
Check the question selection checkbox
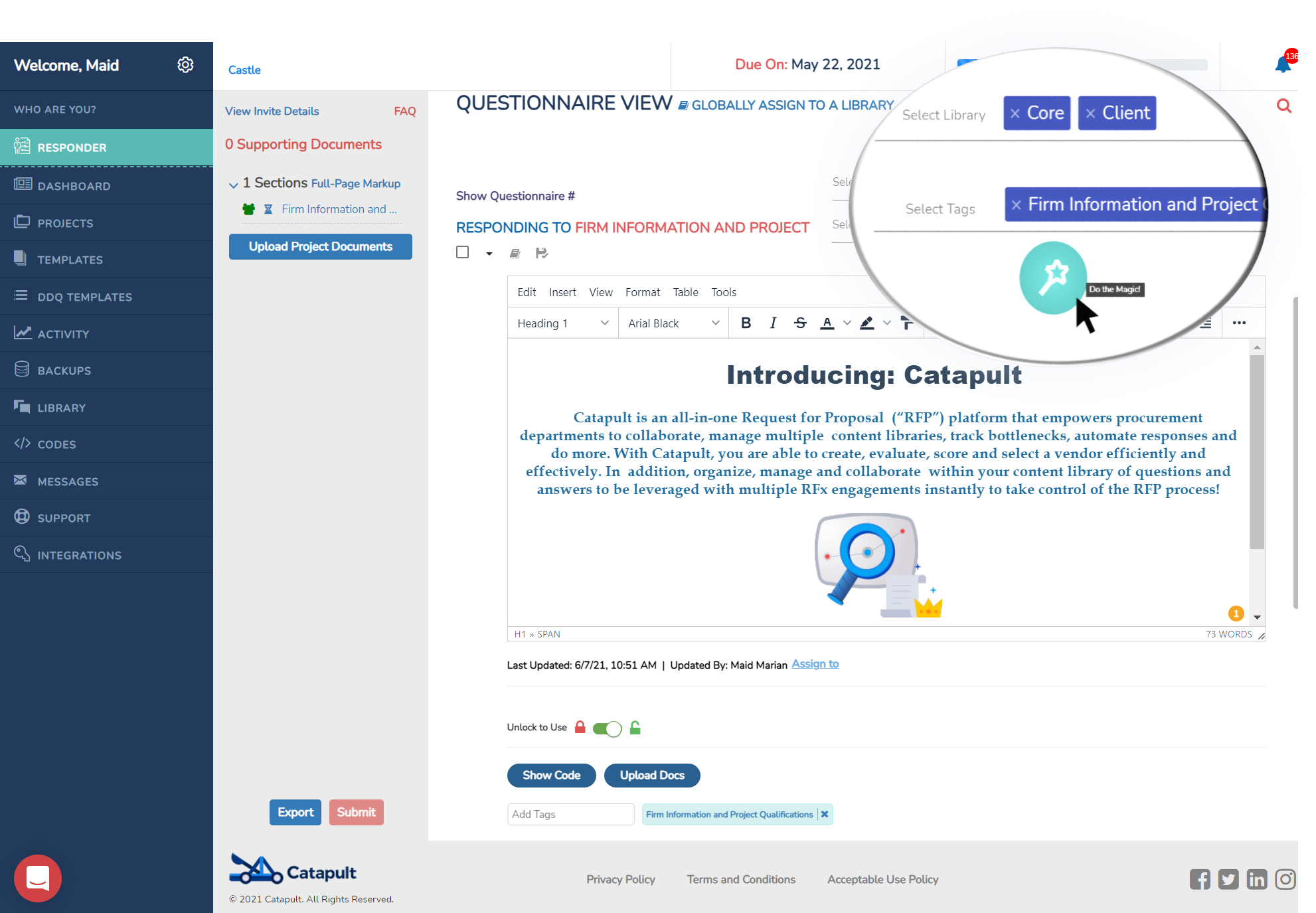(x=463, y=252)
